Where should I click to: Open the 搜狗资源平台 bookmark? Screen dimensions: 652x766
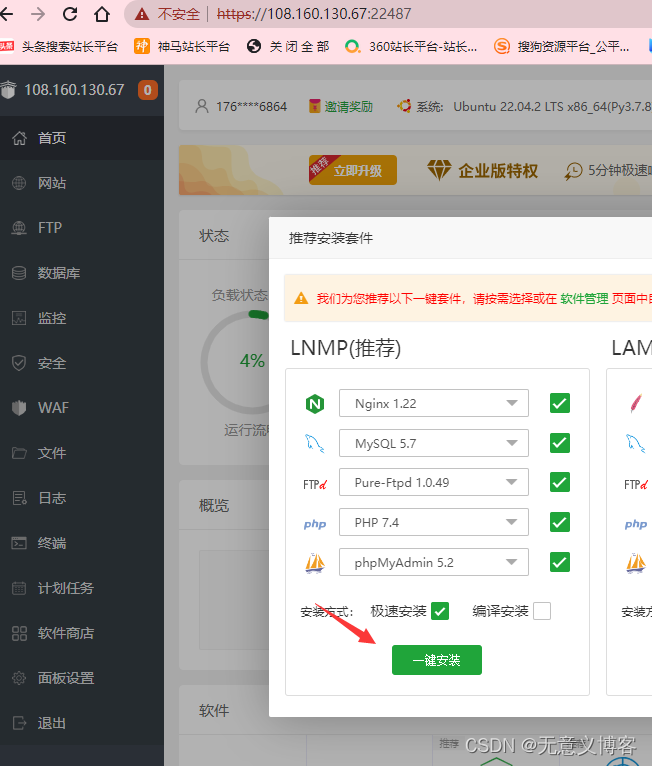[562, 46]
